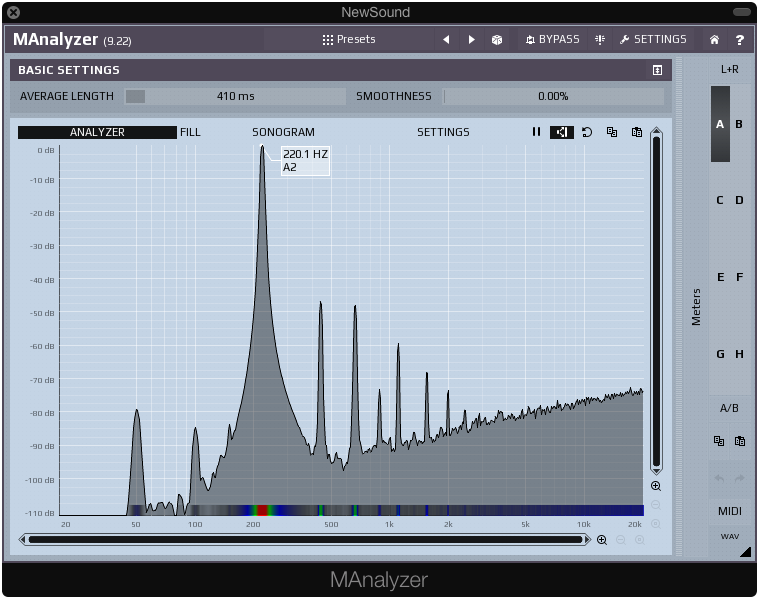Adjust the AVERAGE LENGTH slider
The image size is (759, 599).
pos(235,96)
